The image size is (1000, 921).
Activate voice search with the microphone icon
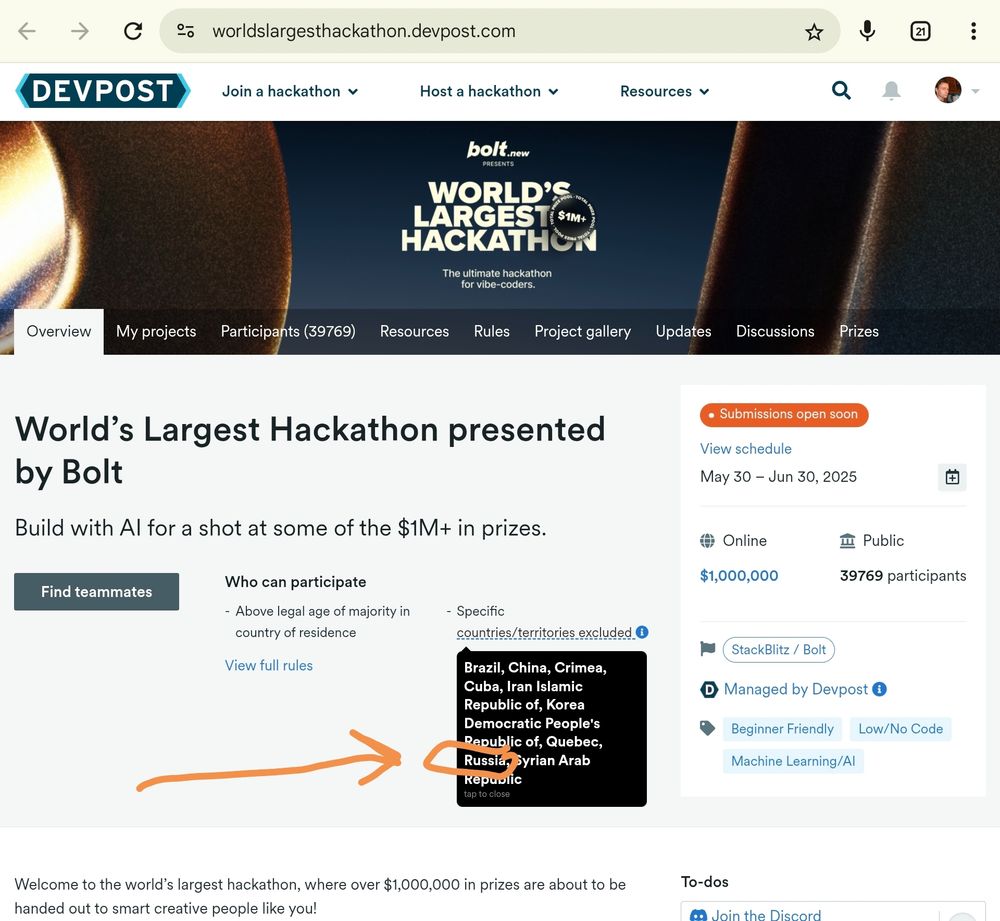coord(867,31)
